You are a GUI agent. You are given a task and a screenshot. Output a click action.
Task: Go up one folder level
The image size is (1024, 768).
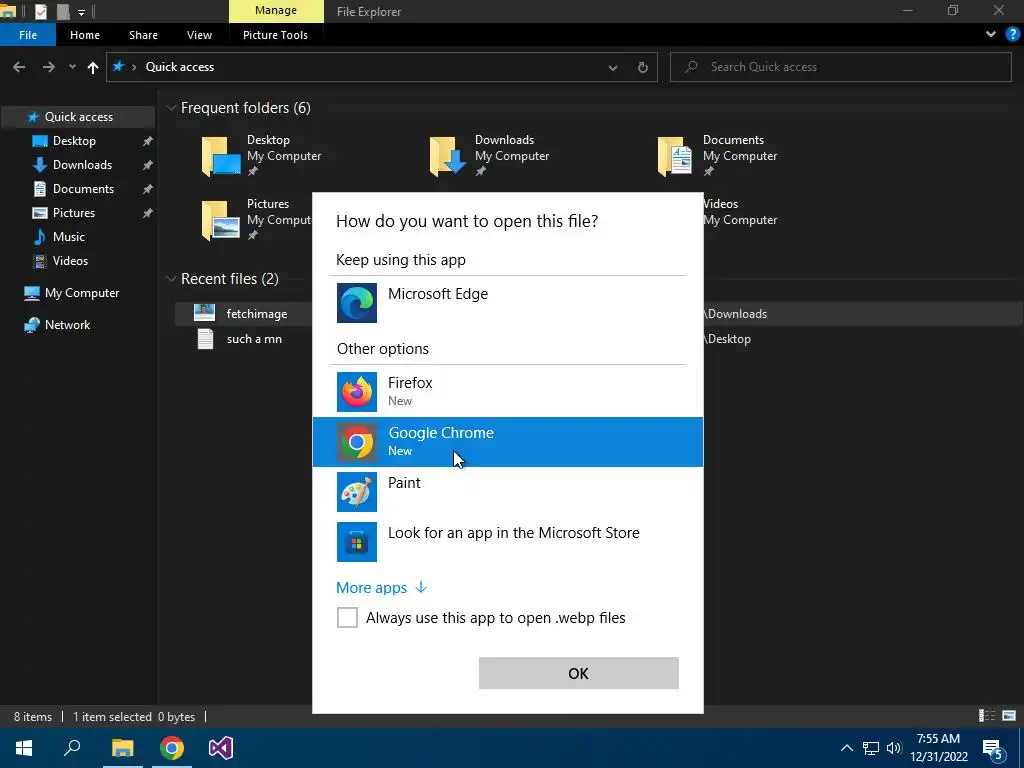pyautogui.click(x=93, y=67)
